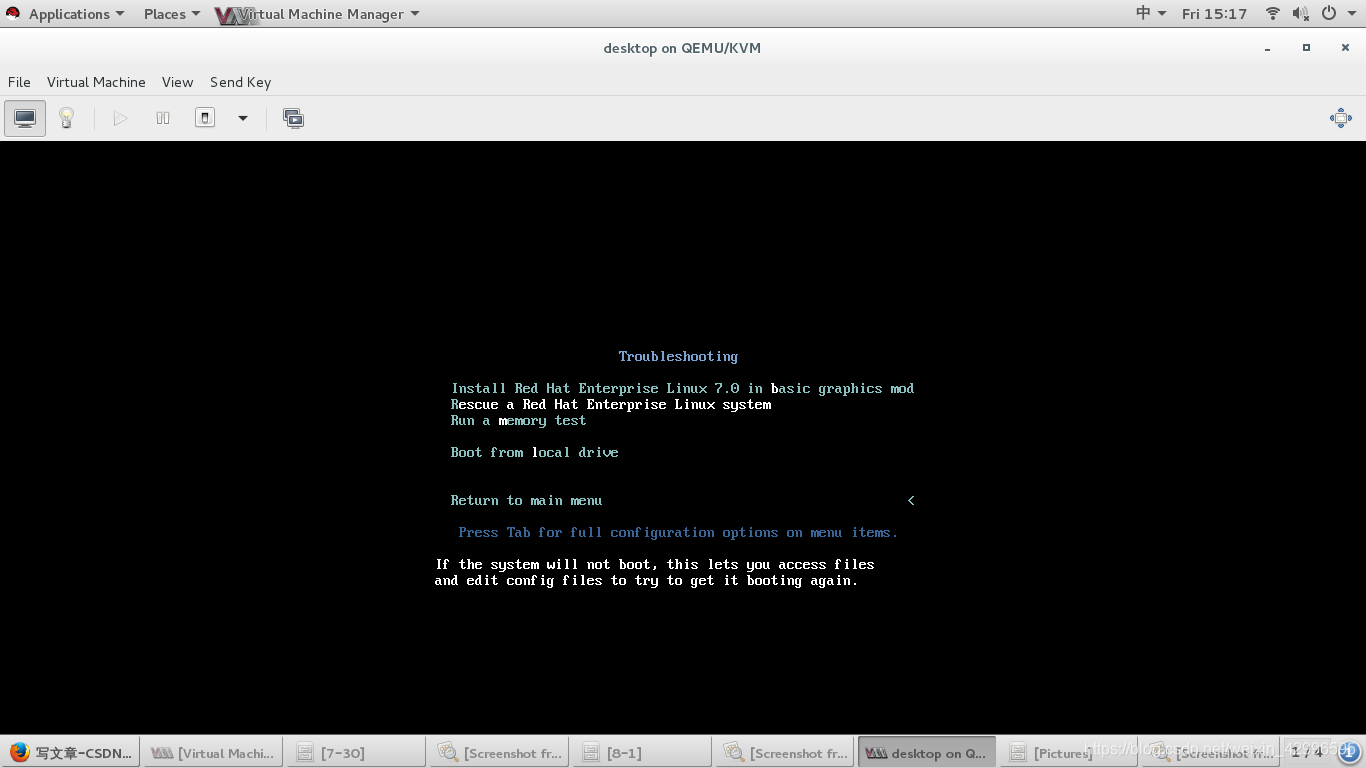
Task: Select Install RHEL 7.0 in basic graphics mode
Action: coord(682,388)
